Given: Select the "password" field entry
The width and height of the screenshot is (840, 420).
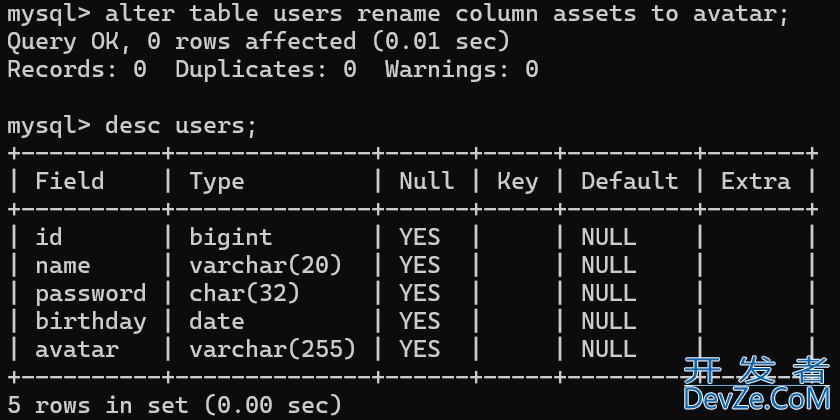Looking at the screenshot, I should click(90, 293).
